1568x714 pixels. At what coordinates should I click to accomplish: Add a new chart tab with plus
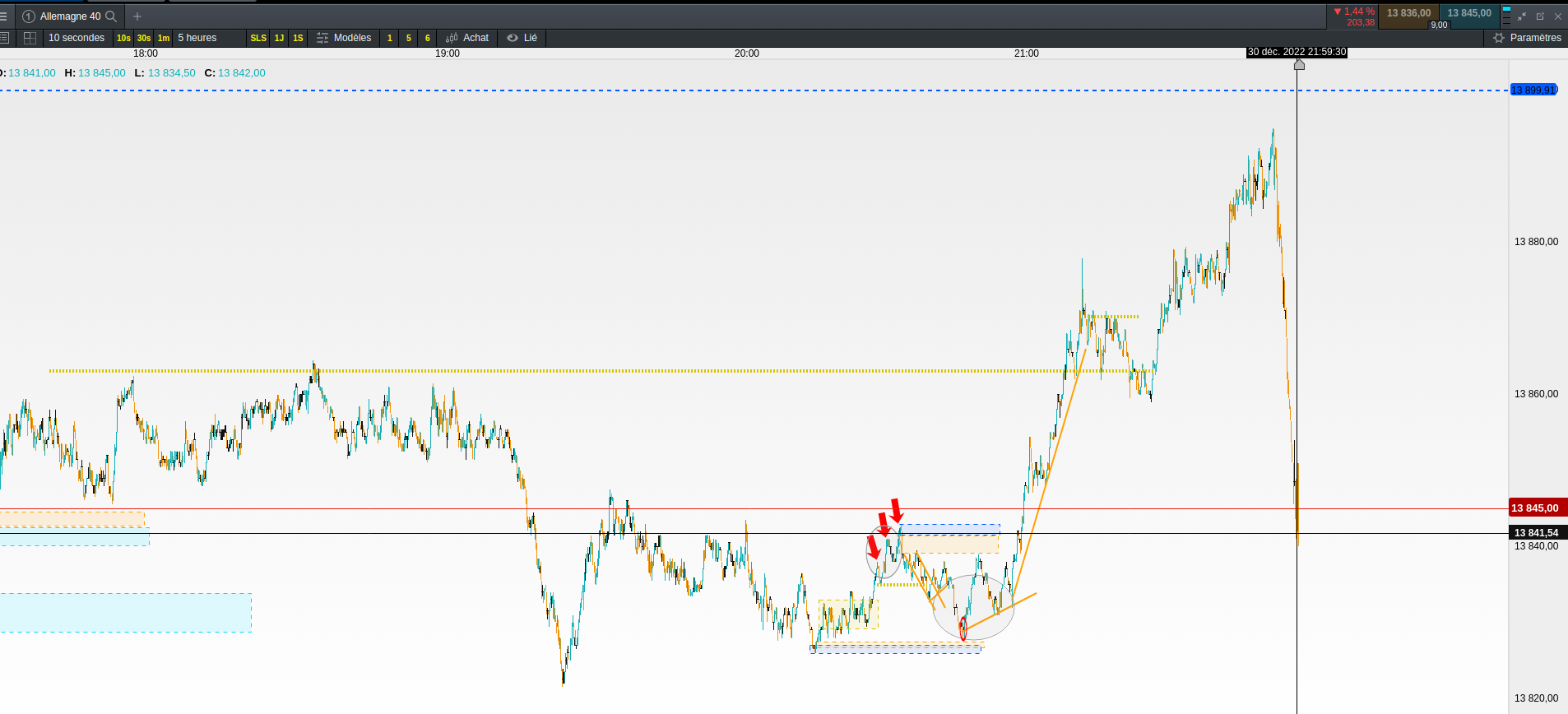(x=137, y=16)
